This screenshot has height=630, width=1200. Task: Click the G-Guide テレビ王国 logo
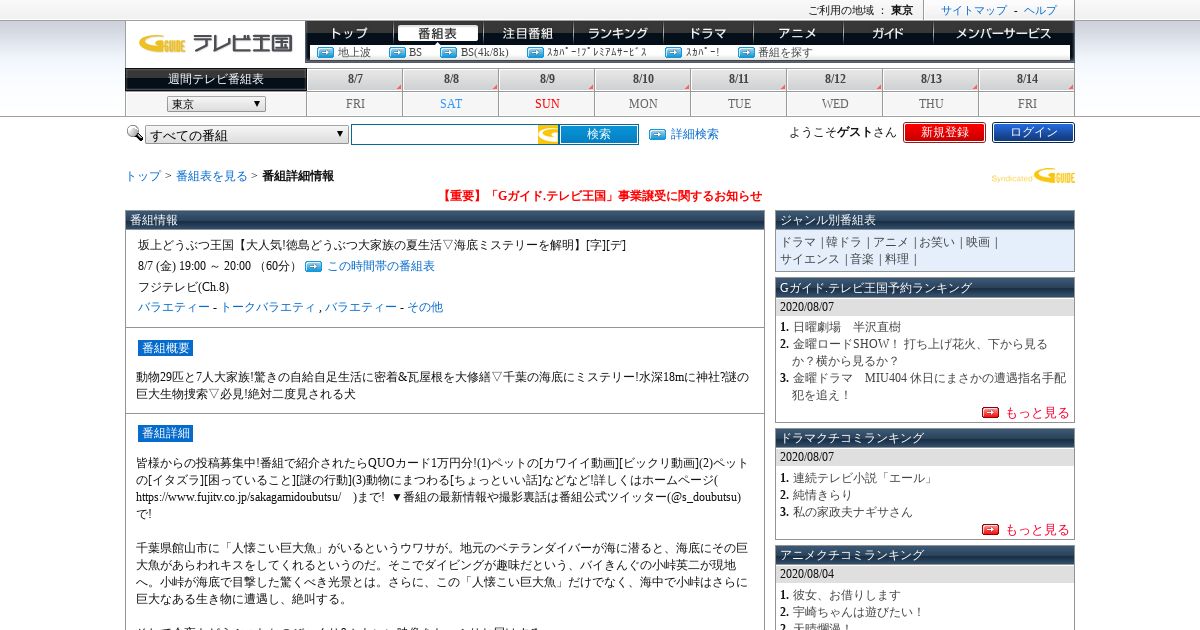tap(215, 43)
